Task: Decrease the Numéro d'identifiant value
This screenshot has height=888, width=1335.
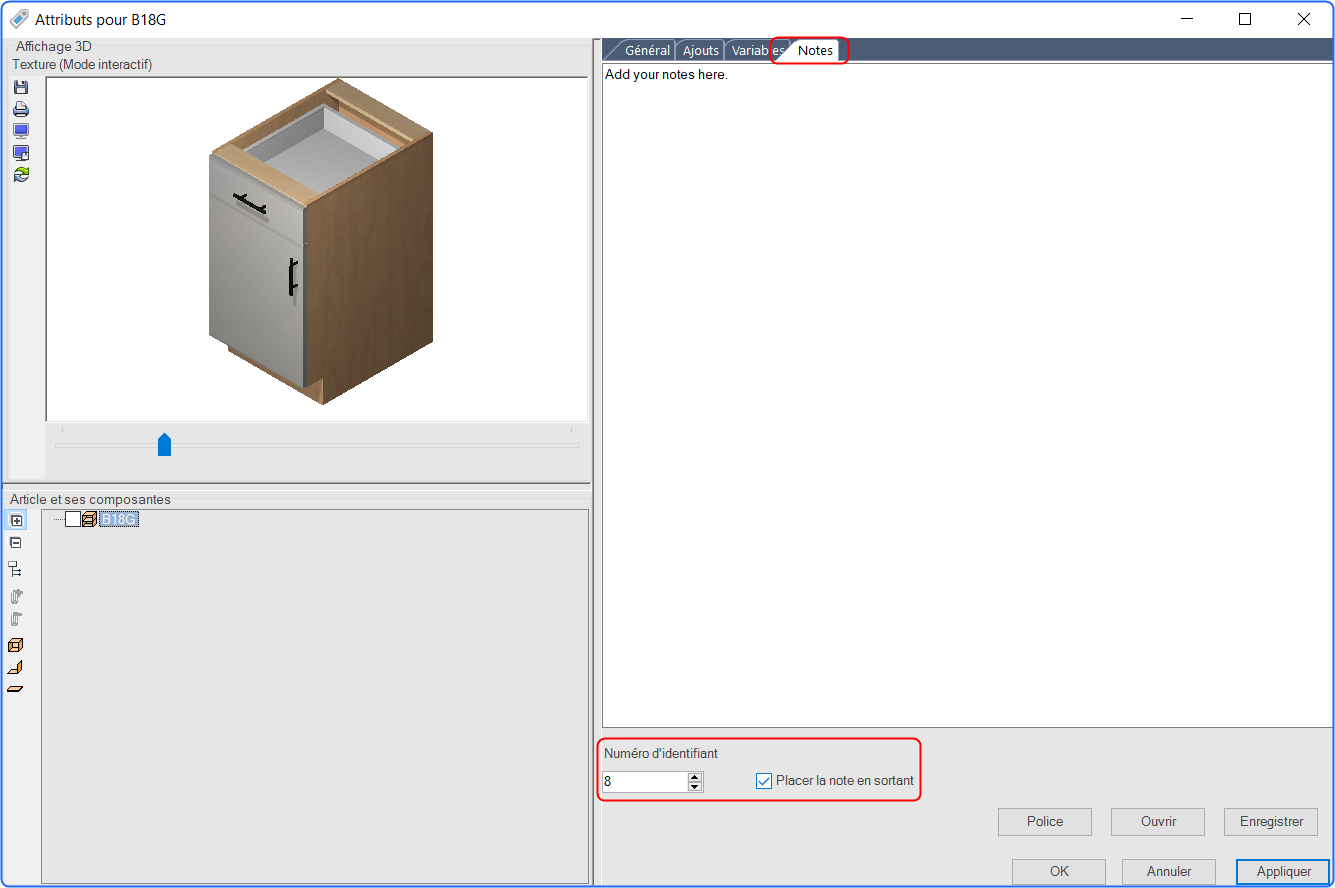Action: 695,786
